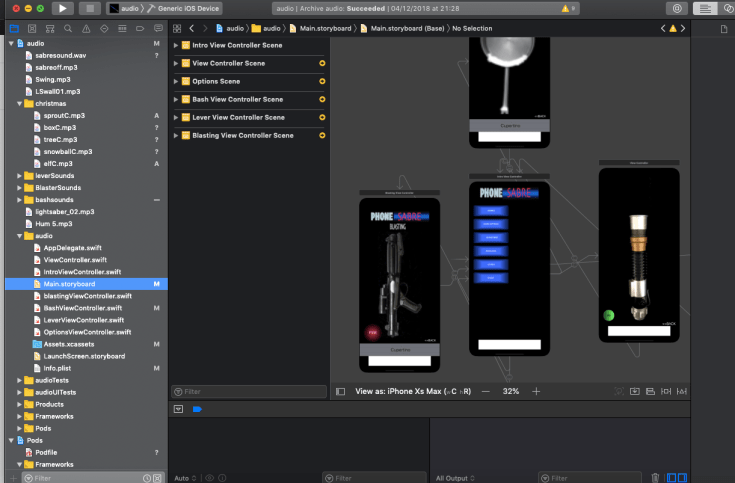Open the breakpoint navigator

pyautogui.click(x=140, y=29)
